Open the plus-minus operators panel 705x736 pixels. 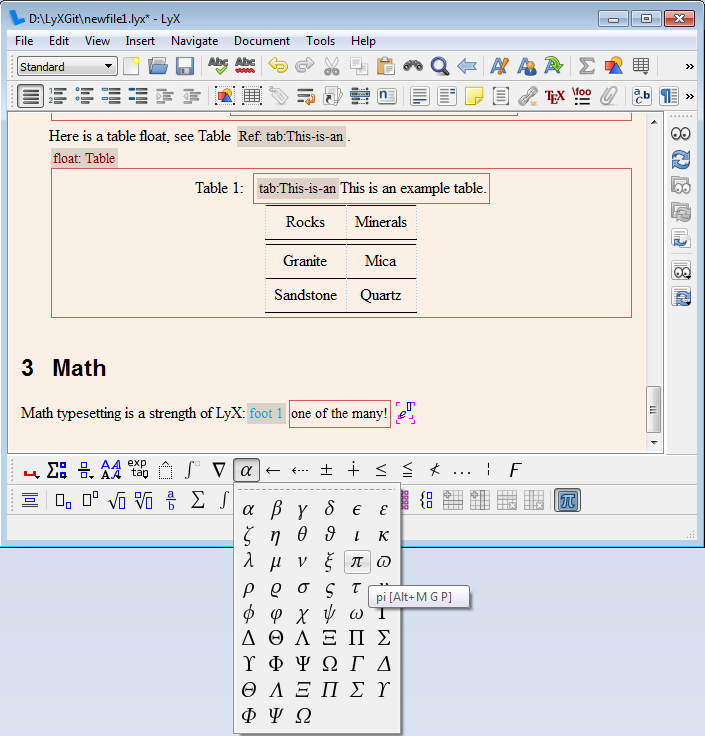(327, 470)
